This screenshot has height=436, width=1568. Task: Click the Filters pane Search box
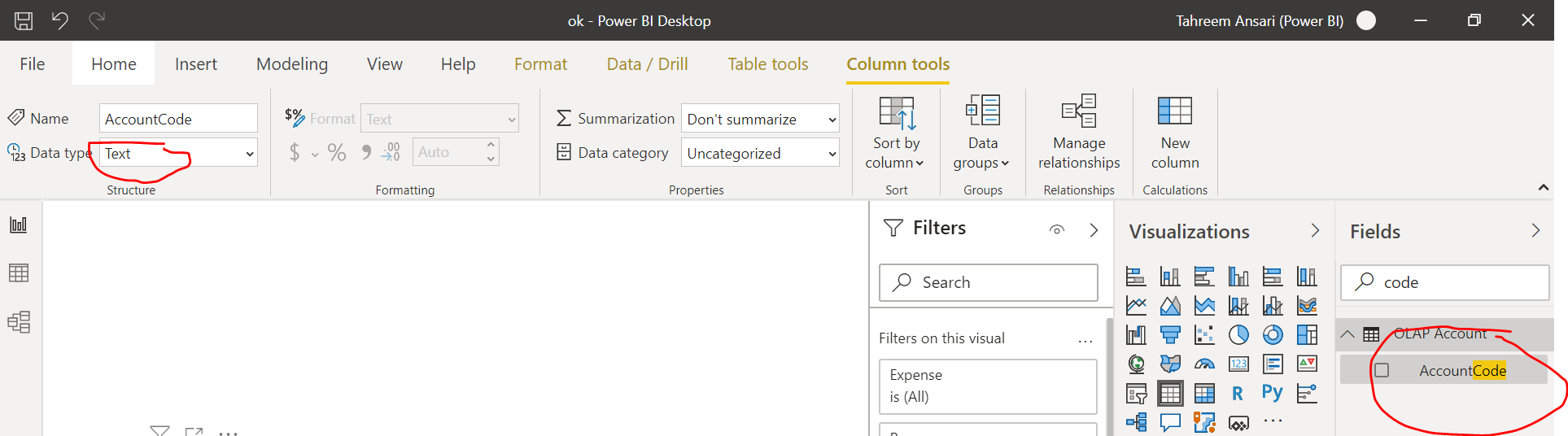pos(988,282)
